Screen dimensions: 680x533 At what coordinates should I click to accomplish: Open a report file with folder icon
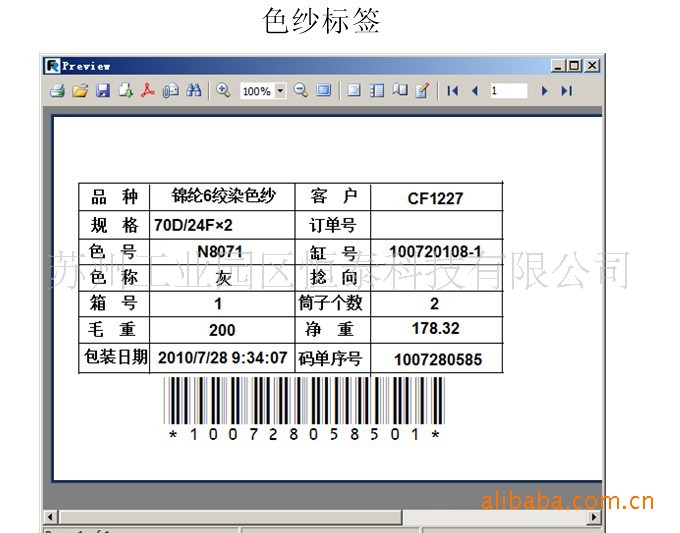click(79, 91)
